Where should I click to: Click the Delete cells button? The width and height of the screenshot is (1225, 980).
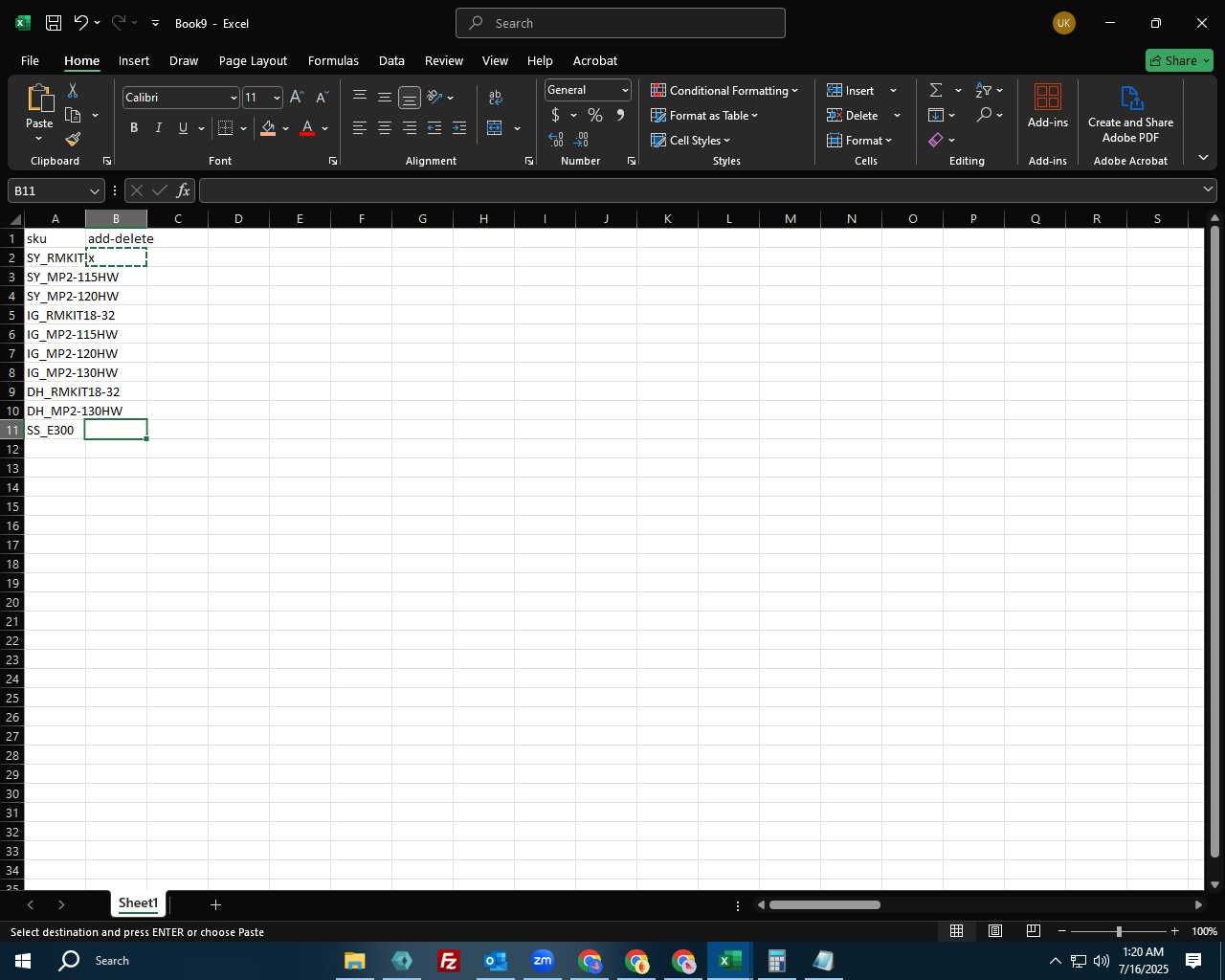tap(854, 115)
